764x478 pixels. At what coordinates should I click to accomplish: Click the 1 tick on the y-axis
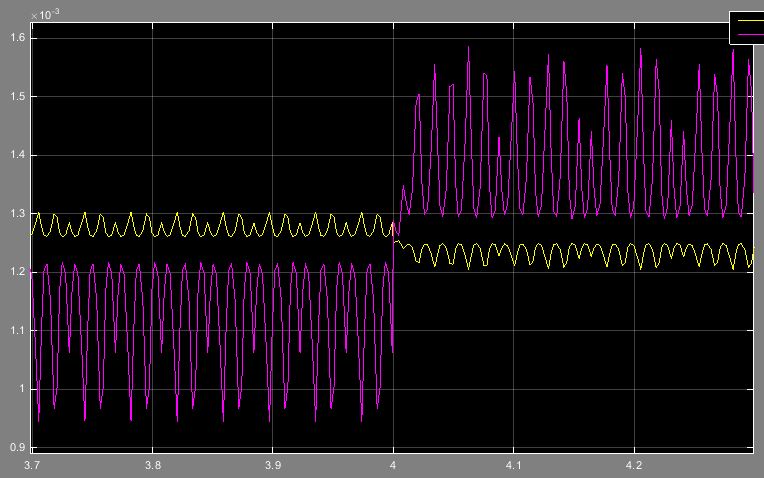(x=23, y=389)
